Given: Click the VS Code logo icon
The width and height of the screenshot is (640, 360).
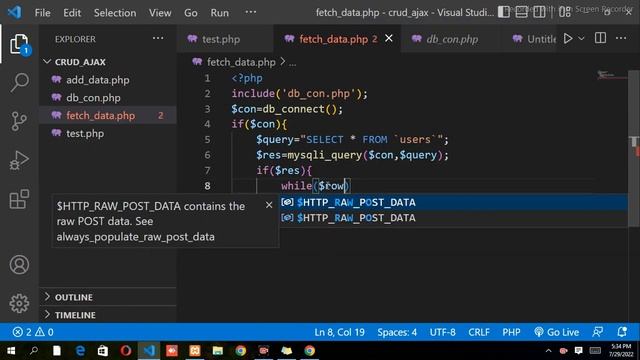Looking at the screenshot, I should [15, 12].
